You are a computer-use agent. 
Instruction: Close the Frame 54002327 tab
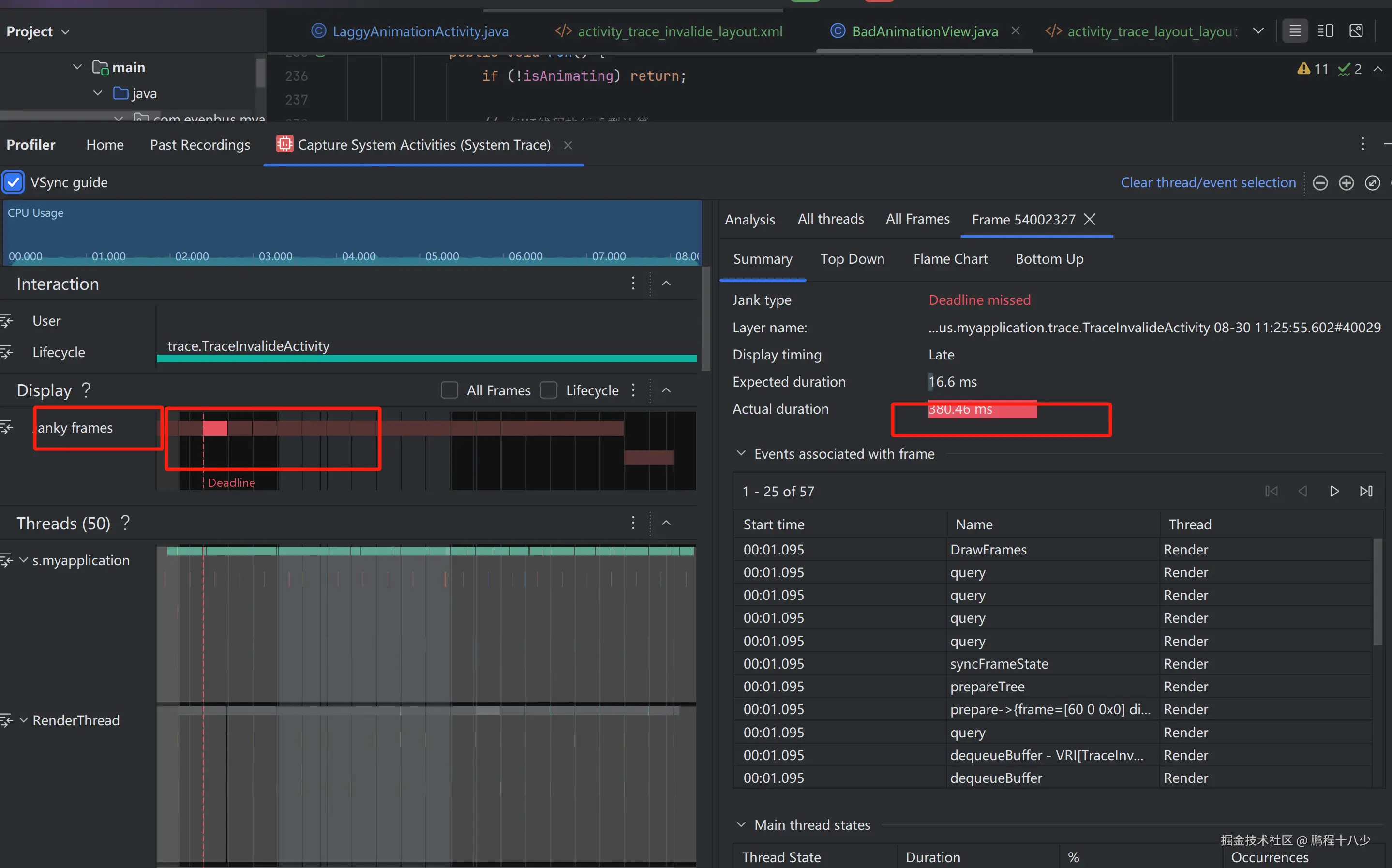click(1090, 219)
